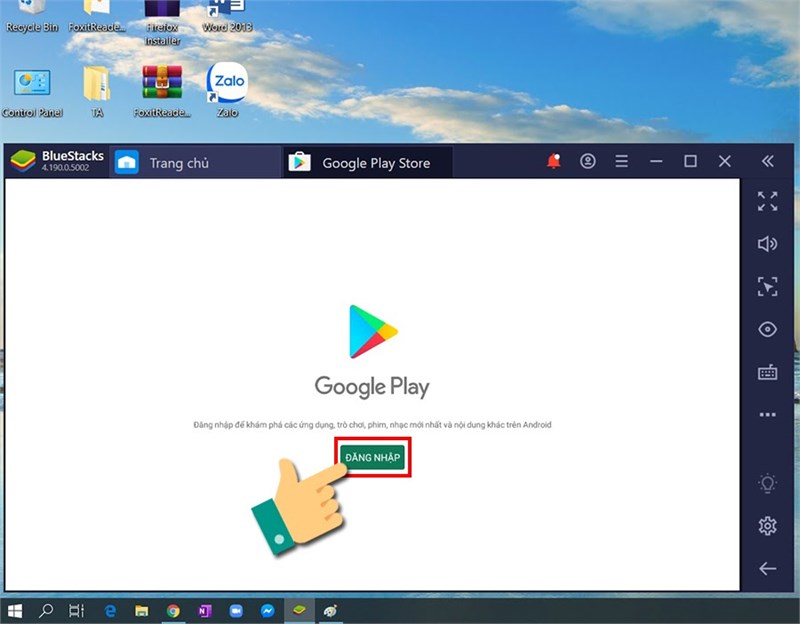
Task: Launch Microsoft Edge from the taskbar
Action: coord(110,611)
